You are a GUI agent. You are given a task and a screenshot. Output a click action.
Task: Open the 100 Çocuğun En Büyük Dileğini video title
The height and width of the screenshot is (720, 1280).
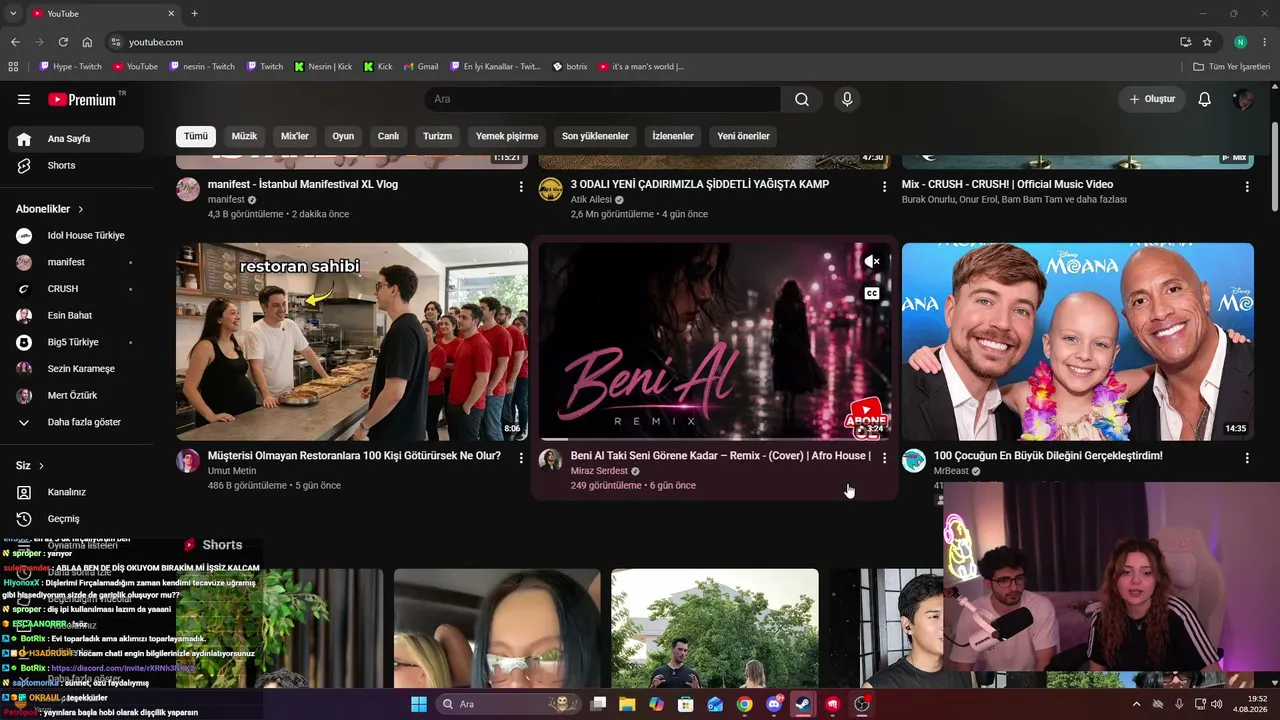click(1048, 456)
